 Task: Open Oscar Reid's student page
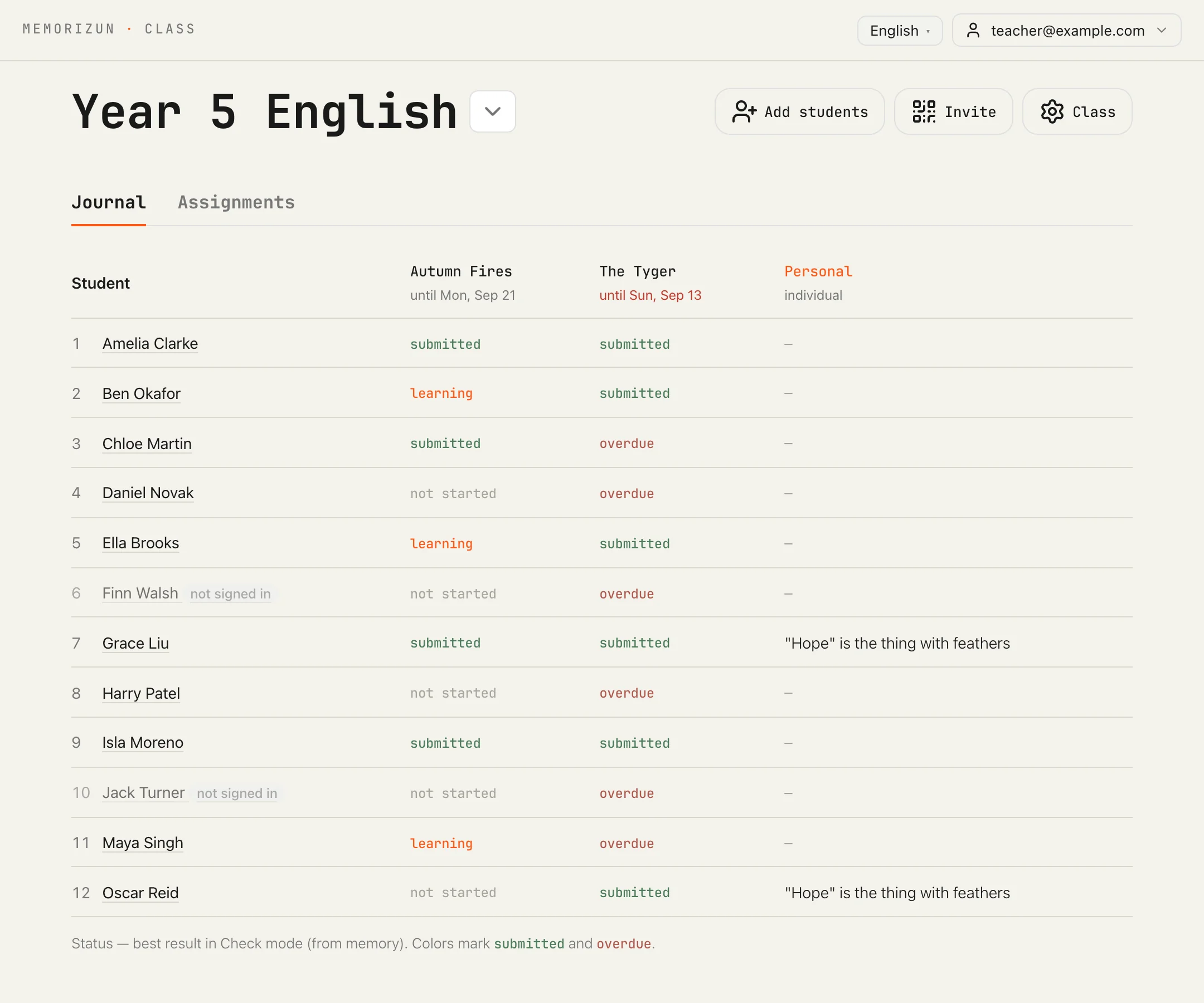point(140,893)
